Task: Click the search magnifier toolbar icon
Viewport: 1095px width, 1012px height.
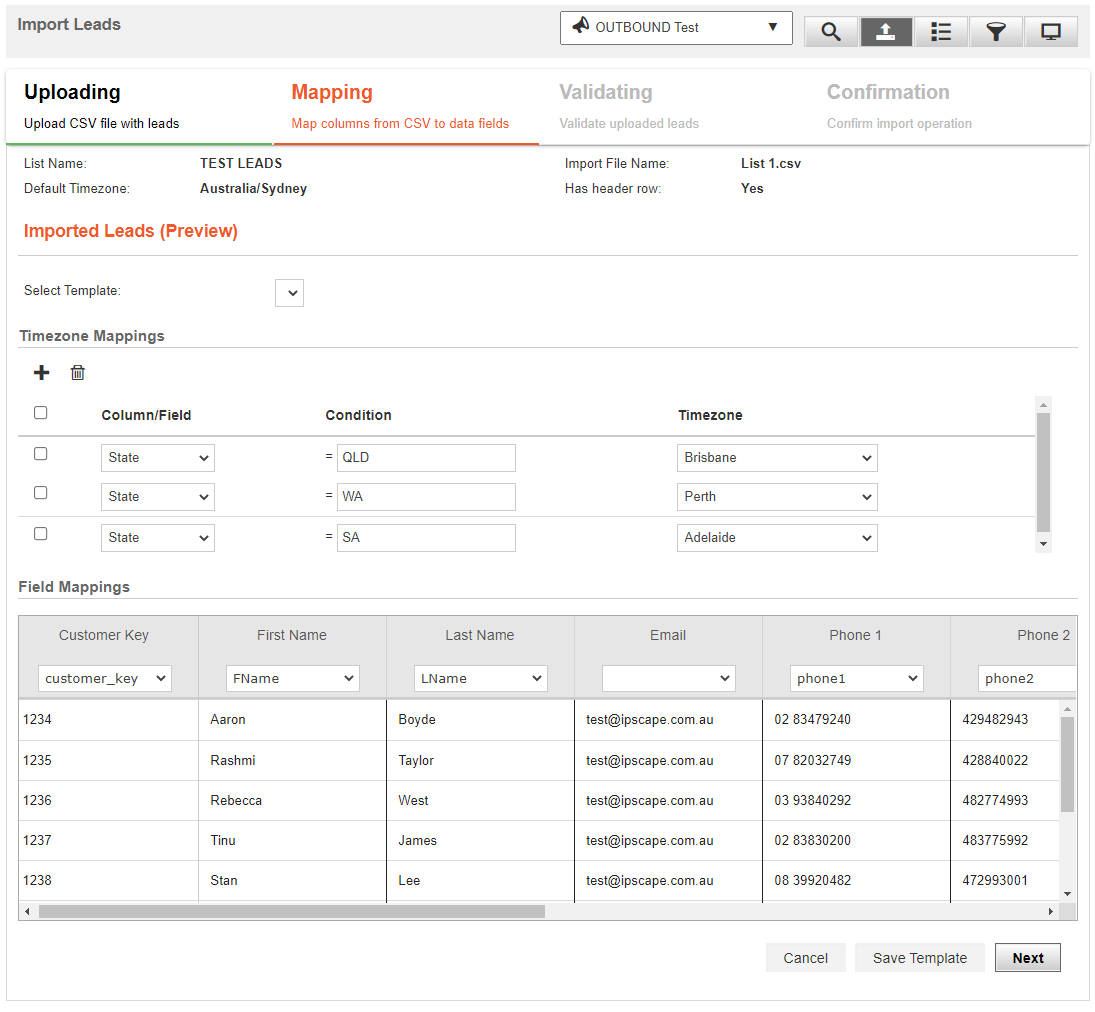Action: coord(830,31)
